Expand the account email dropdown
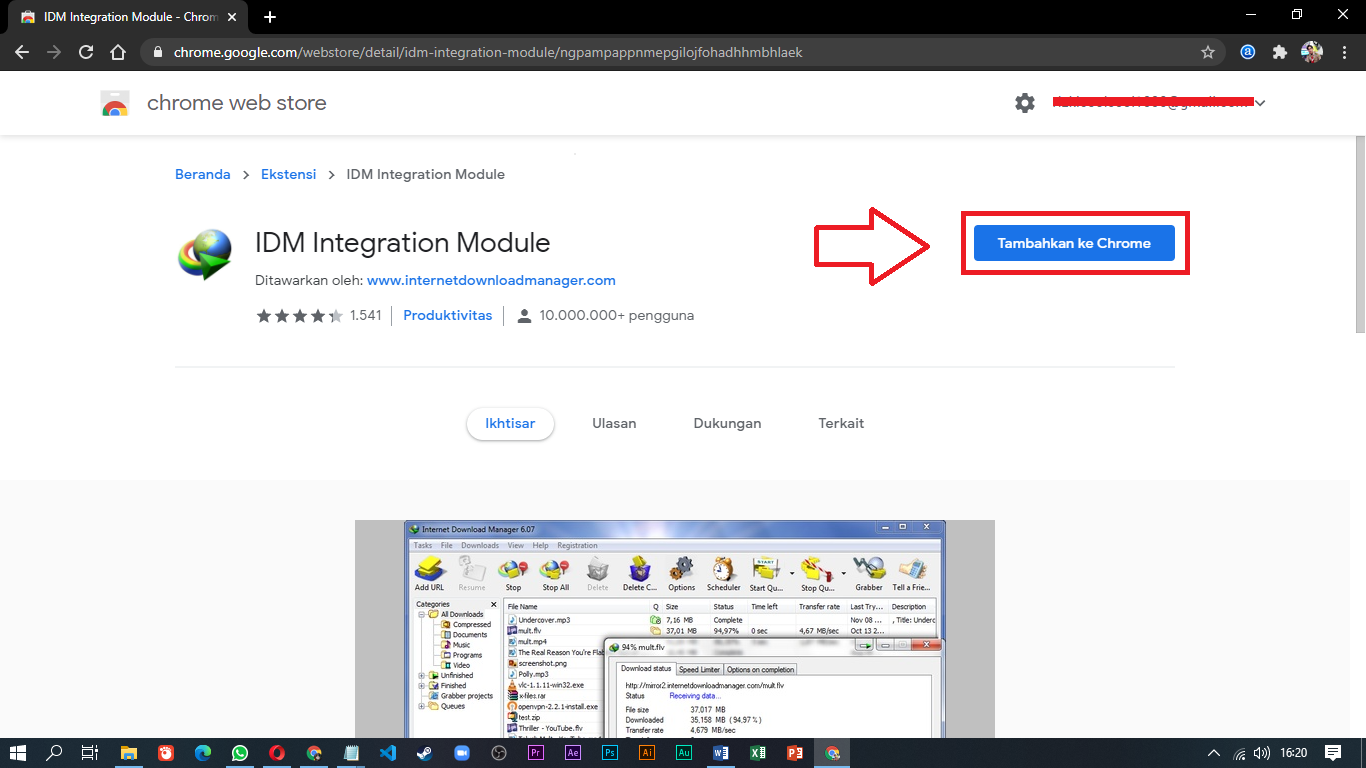The image size is (1366, 768). [x=1260, y=103]
